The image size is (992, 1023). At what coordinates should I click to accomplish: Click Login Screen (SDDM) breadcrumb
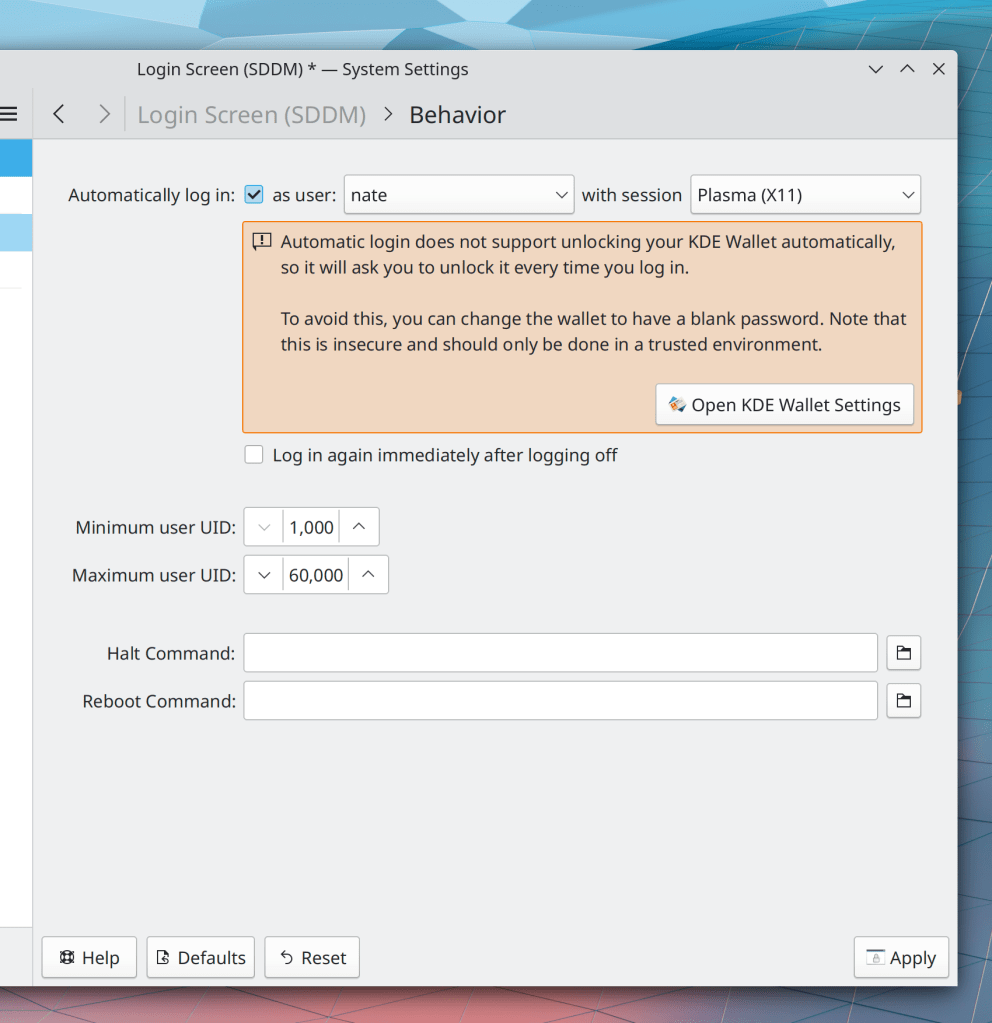point(251,115)
